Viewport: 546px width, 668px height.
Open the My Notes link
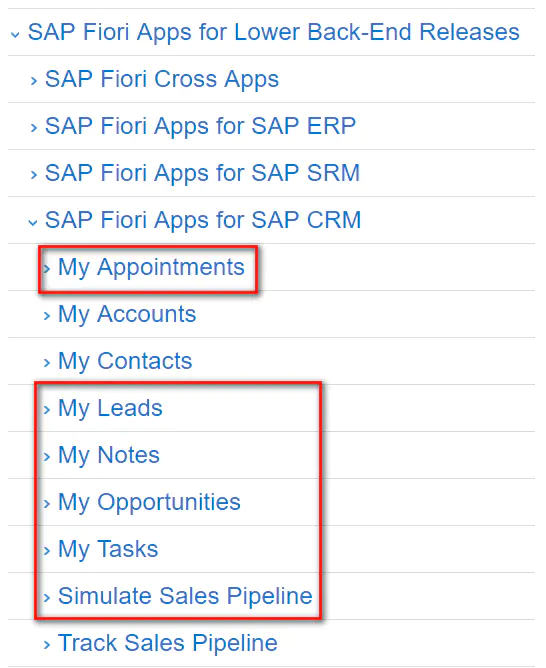(109, 455)
